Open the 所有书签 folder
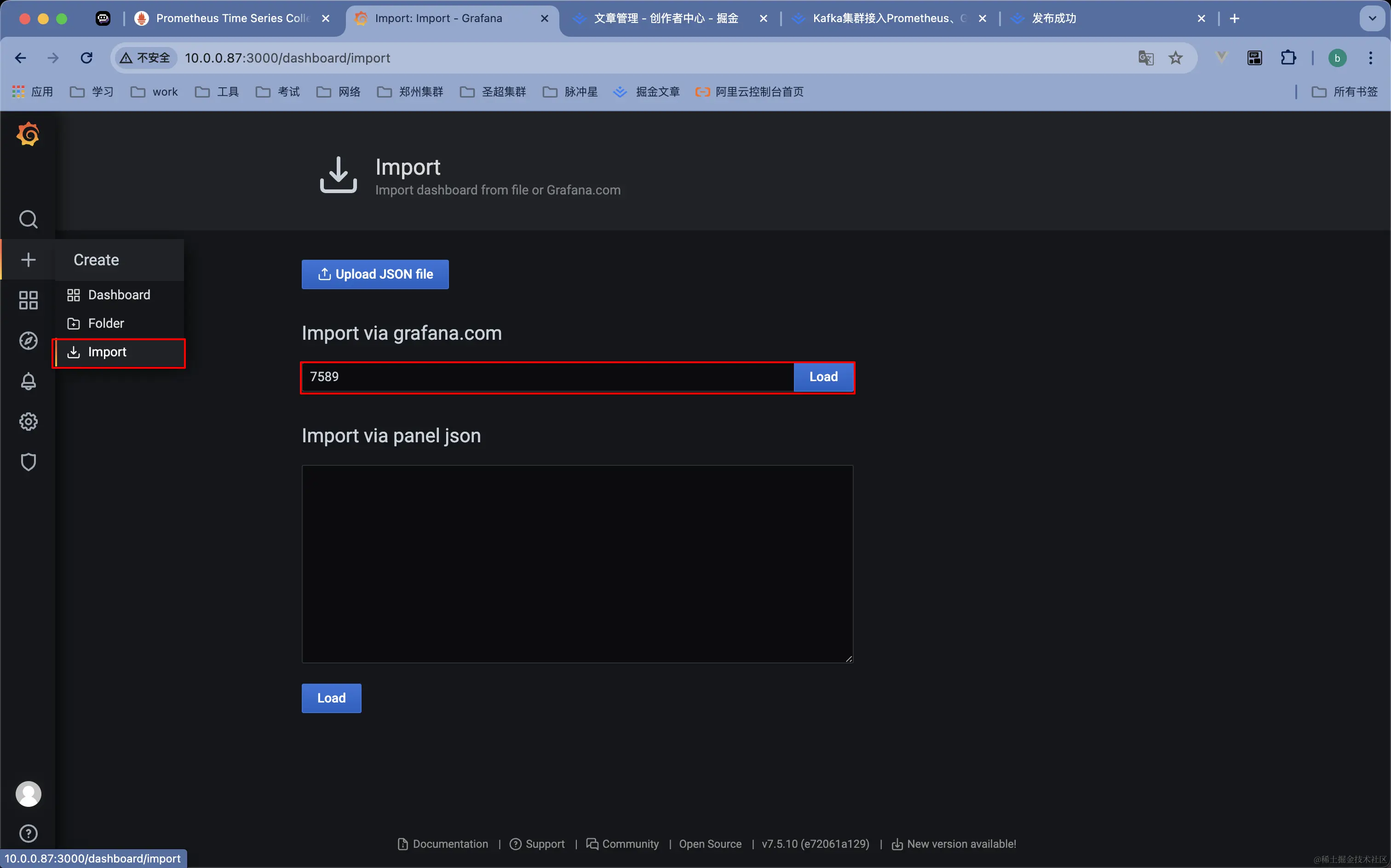The height and width of the screenshot is (868, 1391). pyautogui.click(x=1345, y=91)
